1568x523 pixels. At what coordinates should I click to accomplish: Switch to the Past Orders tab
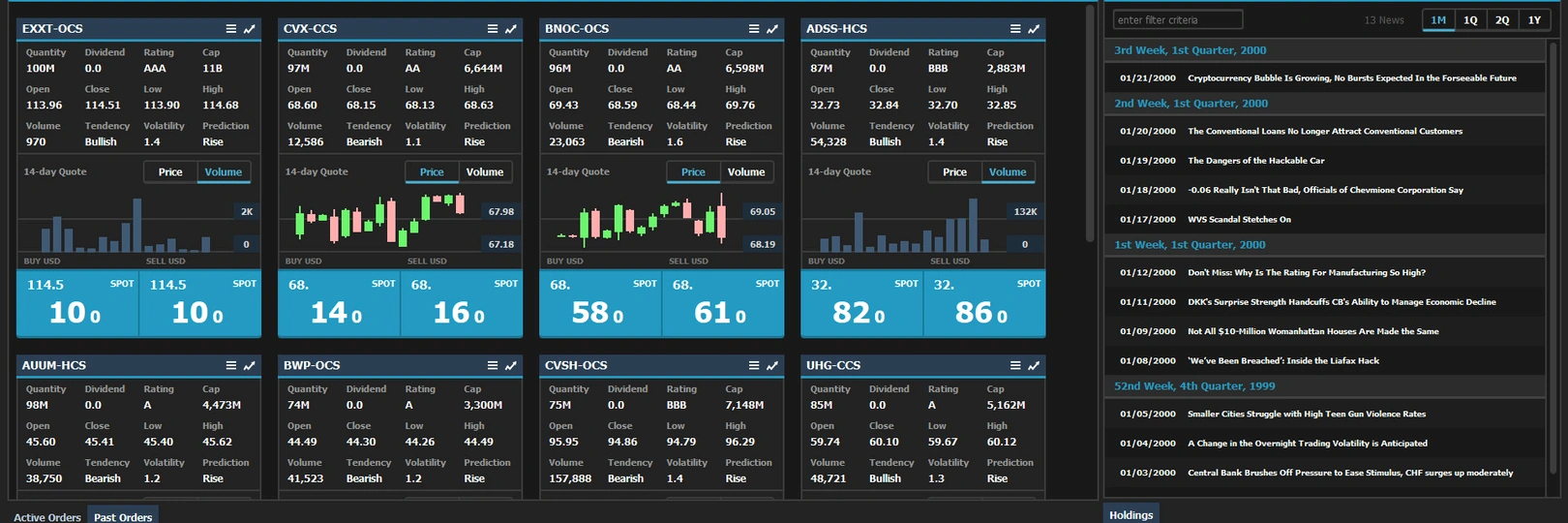123,516
